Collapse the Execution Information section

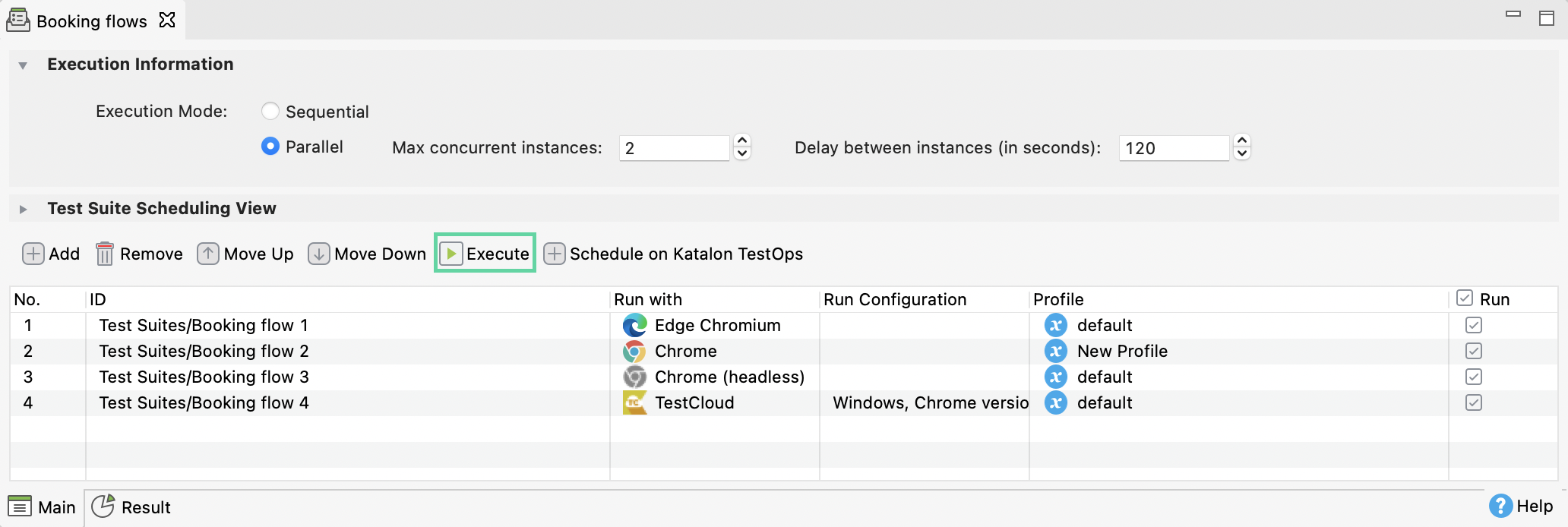point(23,65)
